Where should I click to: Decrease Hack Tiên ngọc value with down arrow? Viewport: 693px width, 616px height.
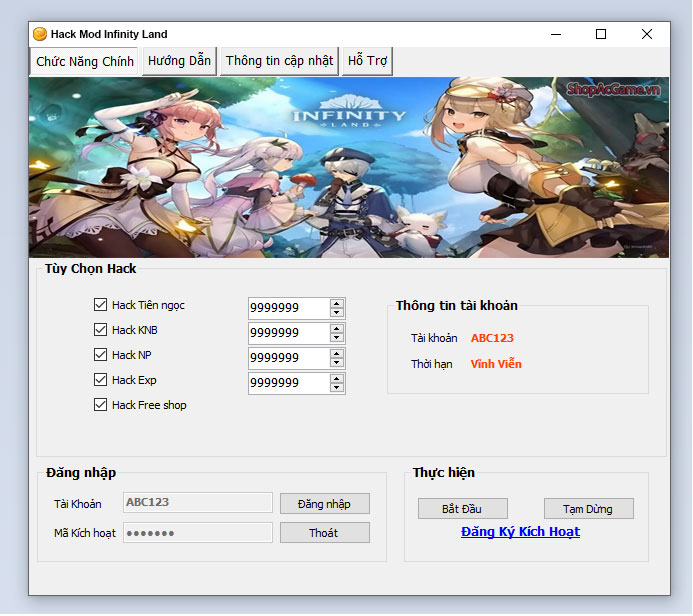pos(337,312)
